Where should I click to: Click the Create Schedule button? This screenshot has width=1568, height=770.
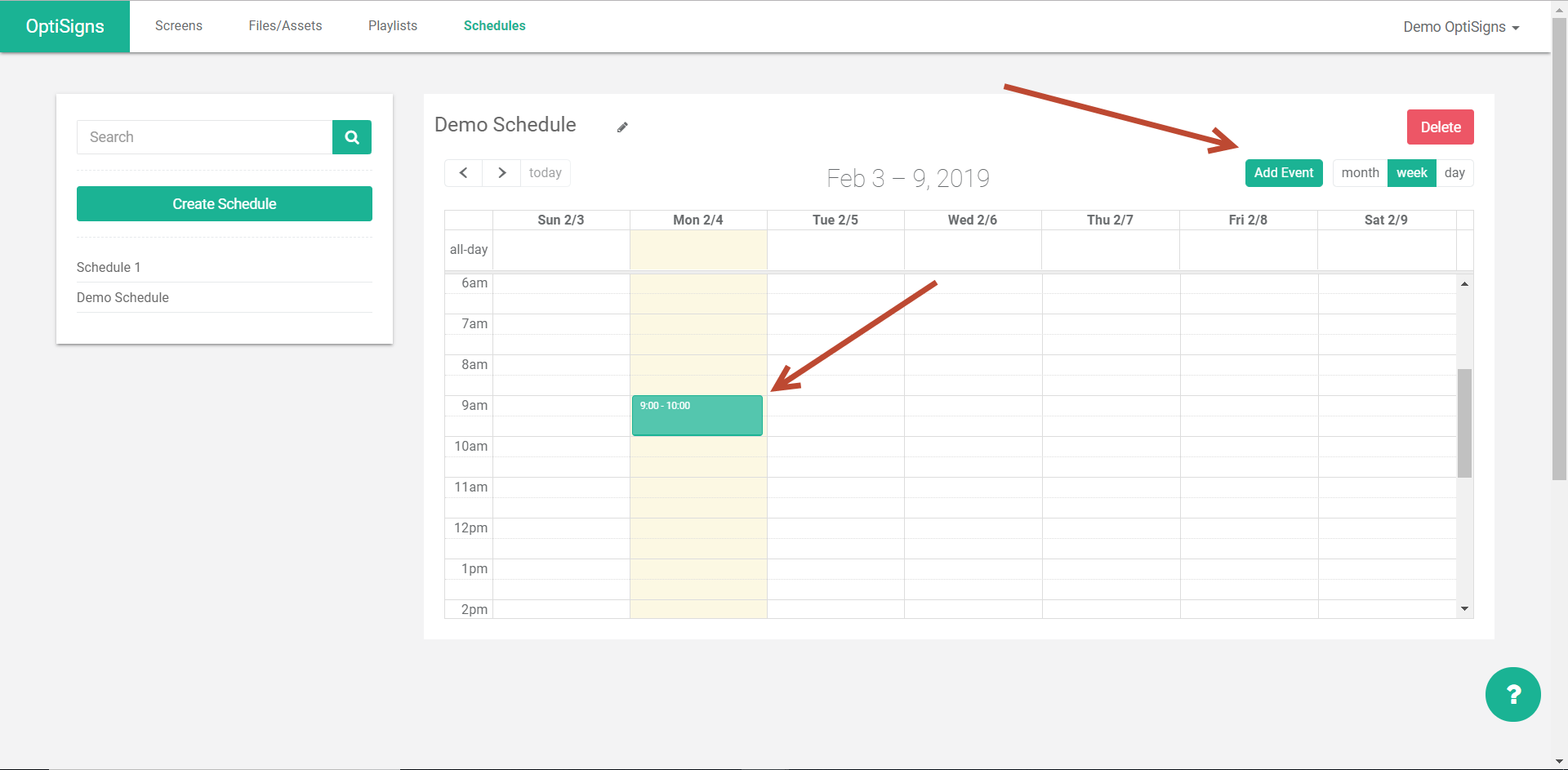pos(224,203)
